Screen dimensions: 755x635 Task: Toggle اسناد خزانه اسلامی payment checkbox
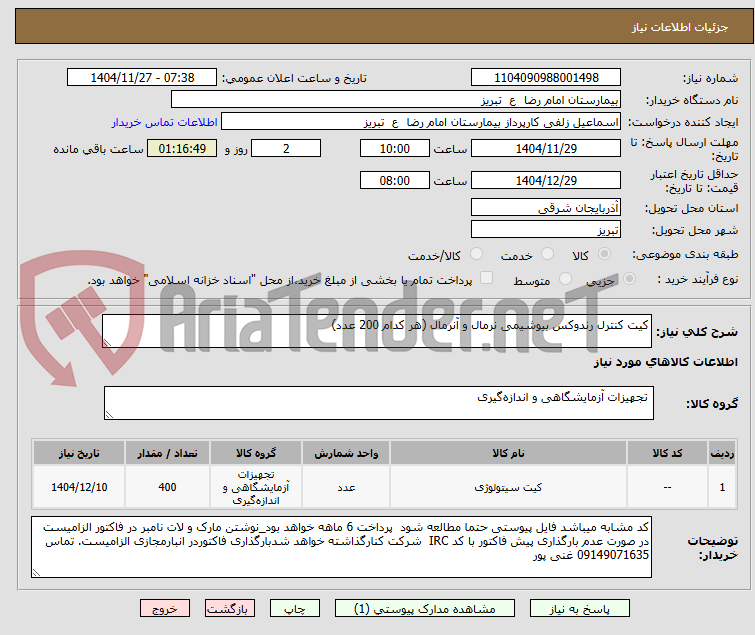[487, 278]
